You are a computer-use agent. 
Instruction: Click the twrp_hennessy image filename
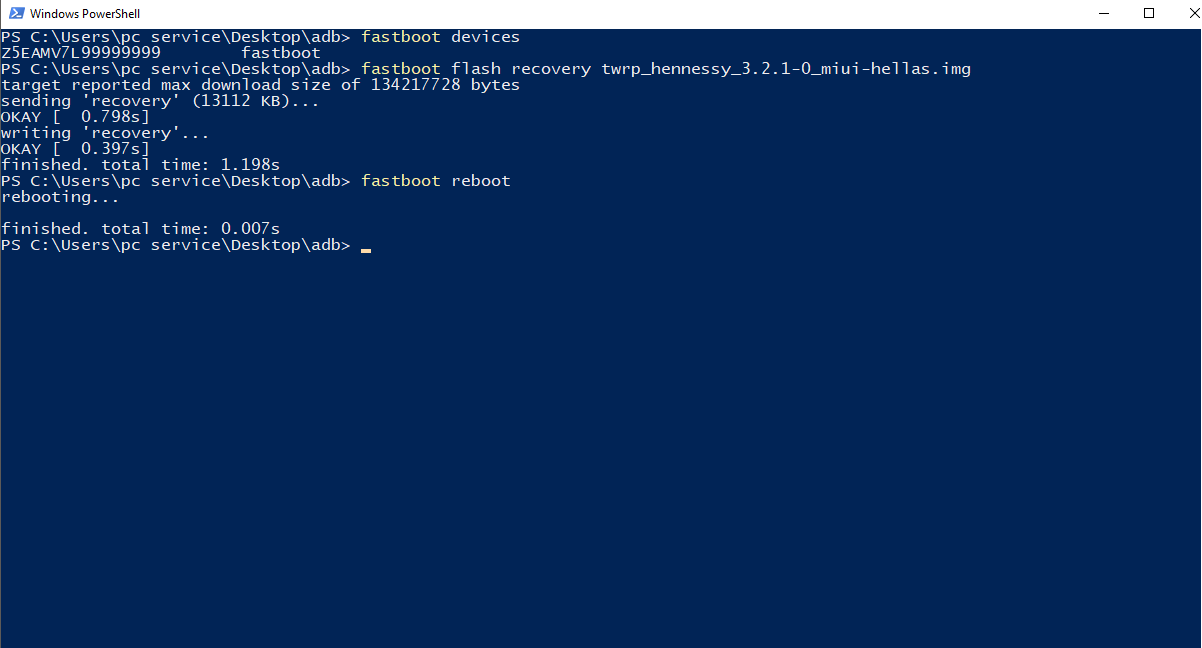pyautogui.click(x=786, y=69)
